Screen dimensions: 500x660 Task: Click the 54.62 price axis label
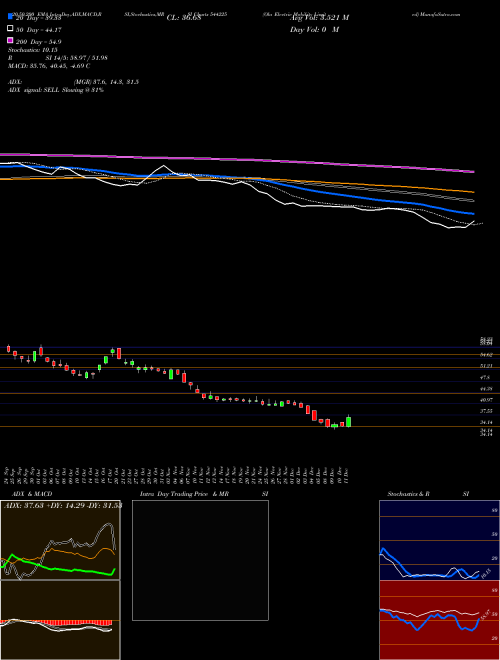click(487, 355)
